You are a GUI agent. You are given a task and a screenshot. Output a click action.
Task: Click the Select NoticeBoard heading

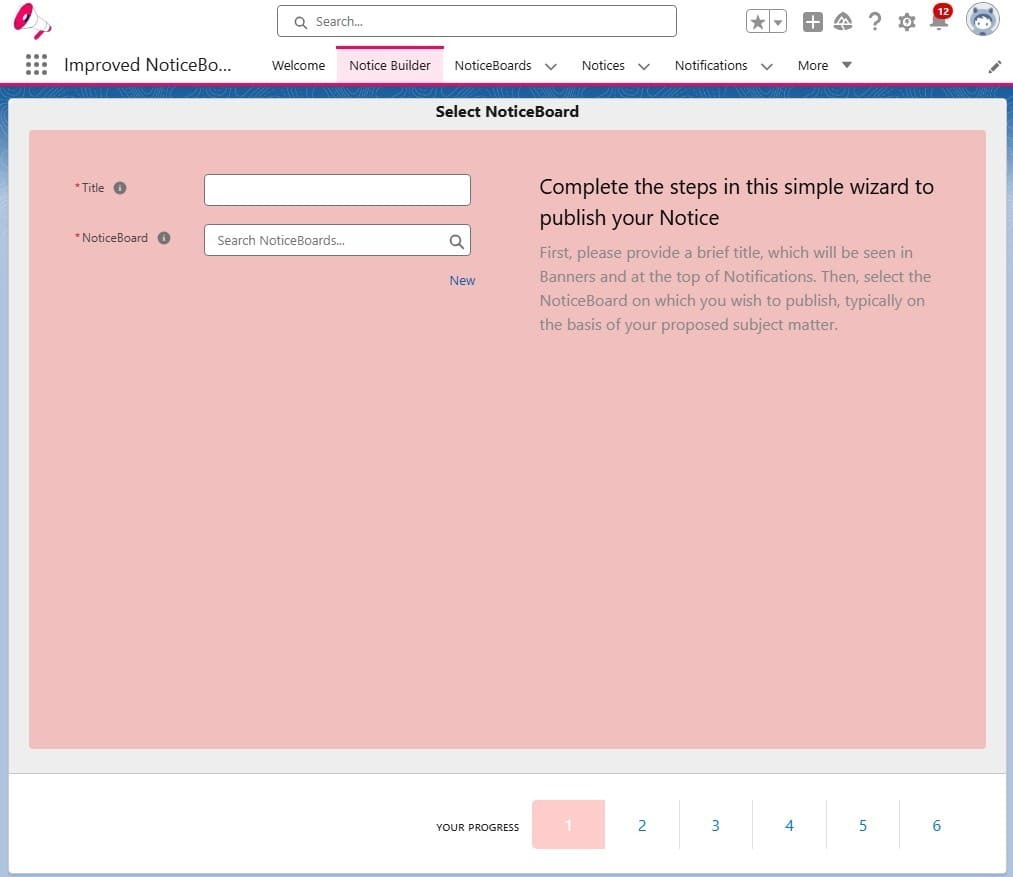coord(506,112)
